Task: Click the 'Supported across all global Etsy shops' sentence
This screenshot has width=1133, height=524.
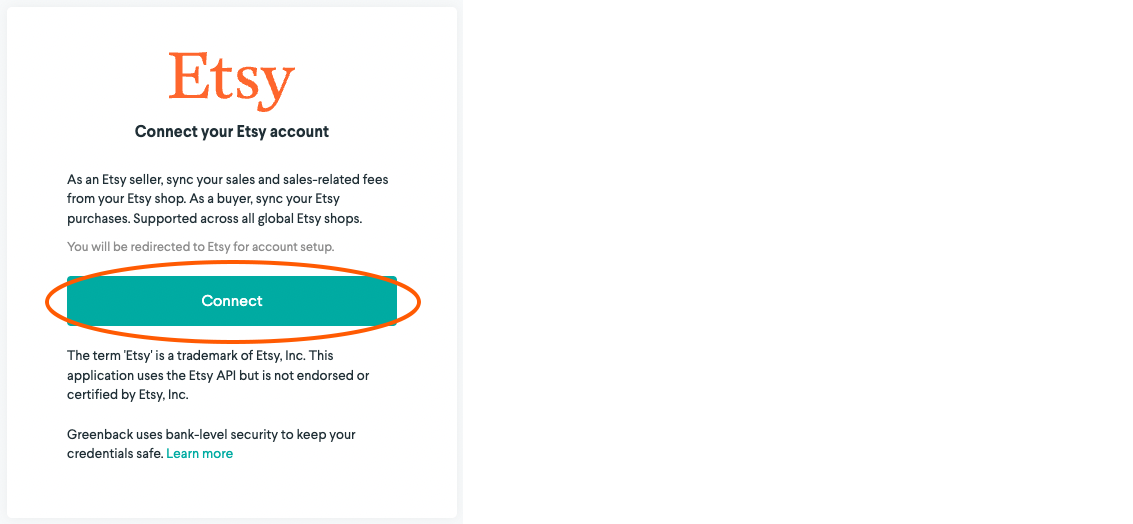Action: tap(244, 218)
